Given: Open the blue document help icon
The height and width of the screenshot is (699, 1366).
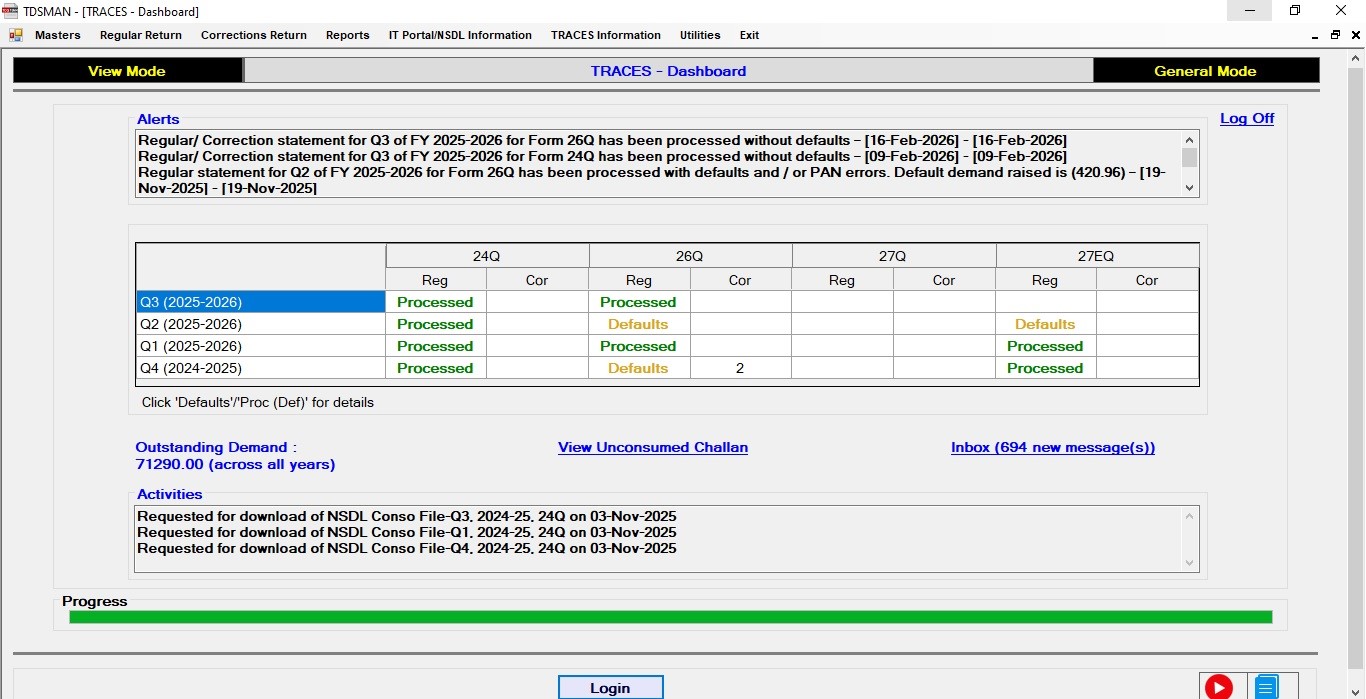Looking at the screenshot, I should point(1266,686).
